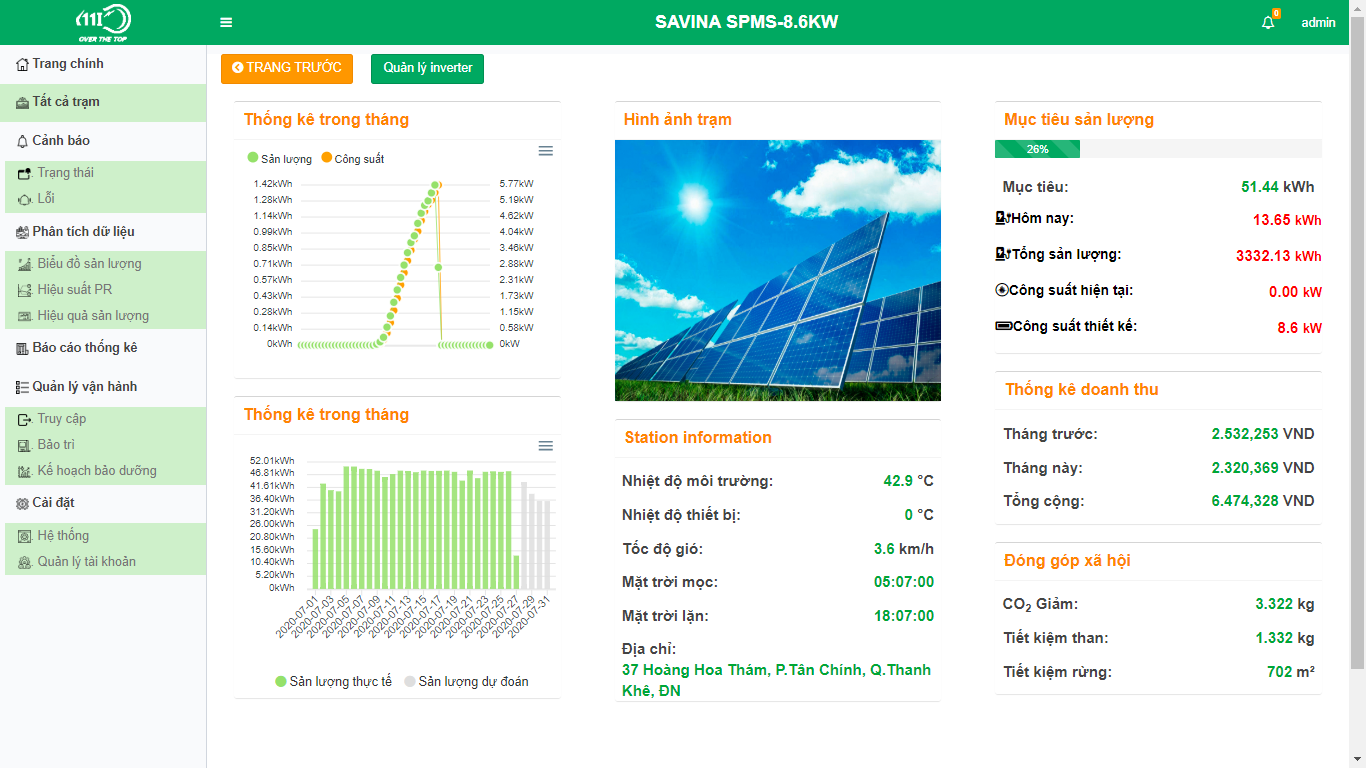Collapse the Quản lý vận hành section
Viewport: 1366px width, 768px height.
(84, 387)
